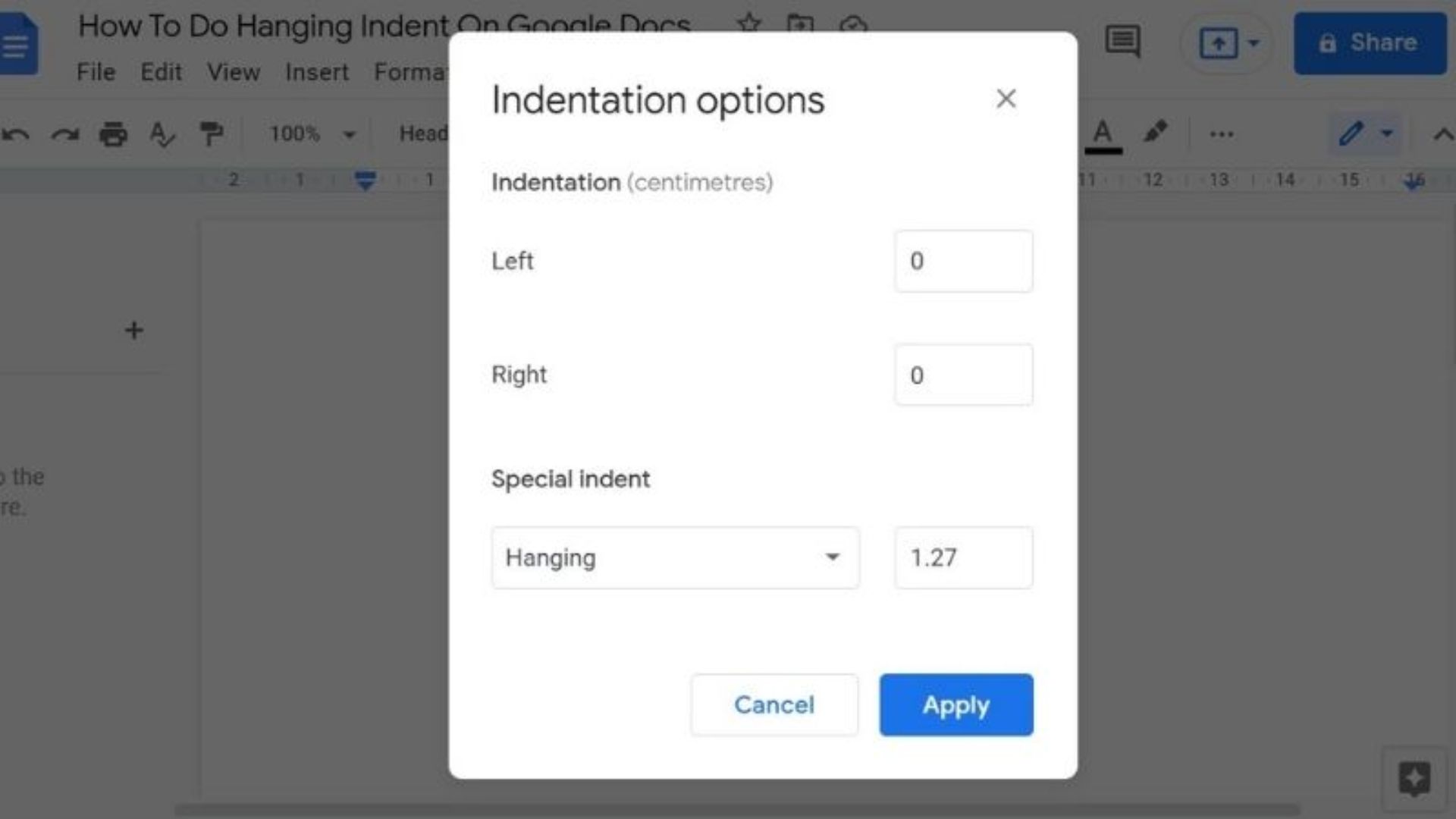The width and height of the screenshot is (1456, 819).
Task: Open the three-dot More toolbar options
Action: click(x=1221, y=135)
